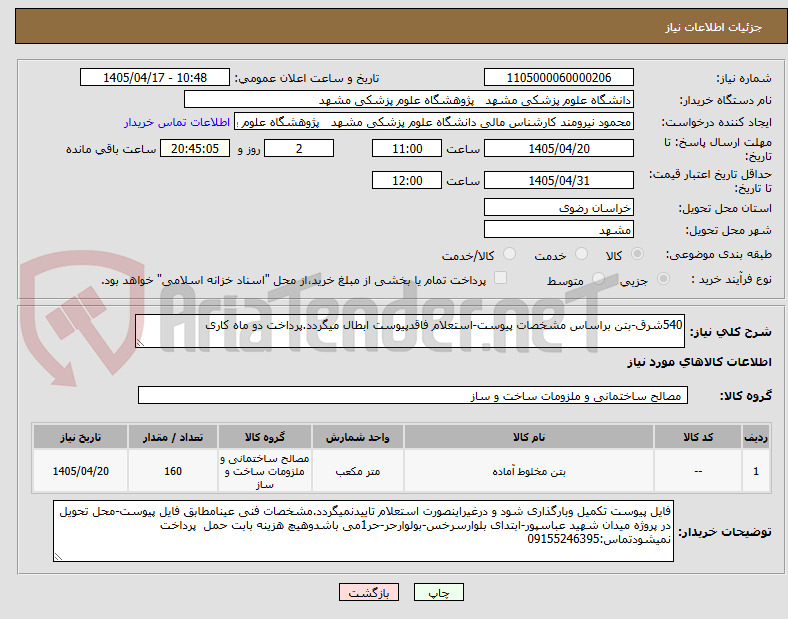The height and width of the screenshot is (619, 788).
Task: Click the بازگشت (back) button
Action: tap(369, 592)
